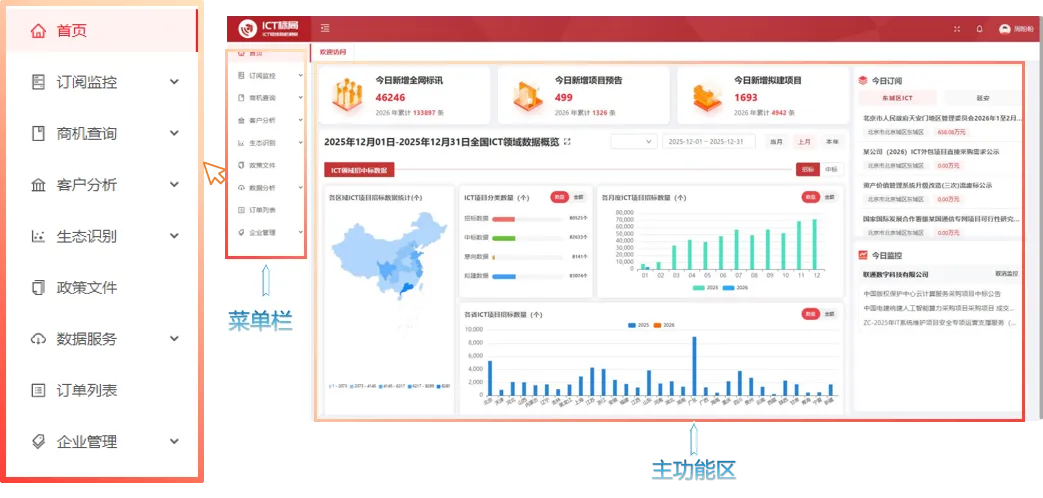Click the ICT标局 logo in dashboard header
1043x498 pixels.
point(269,29)
